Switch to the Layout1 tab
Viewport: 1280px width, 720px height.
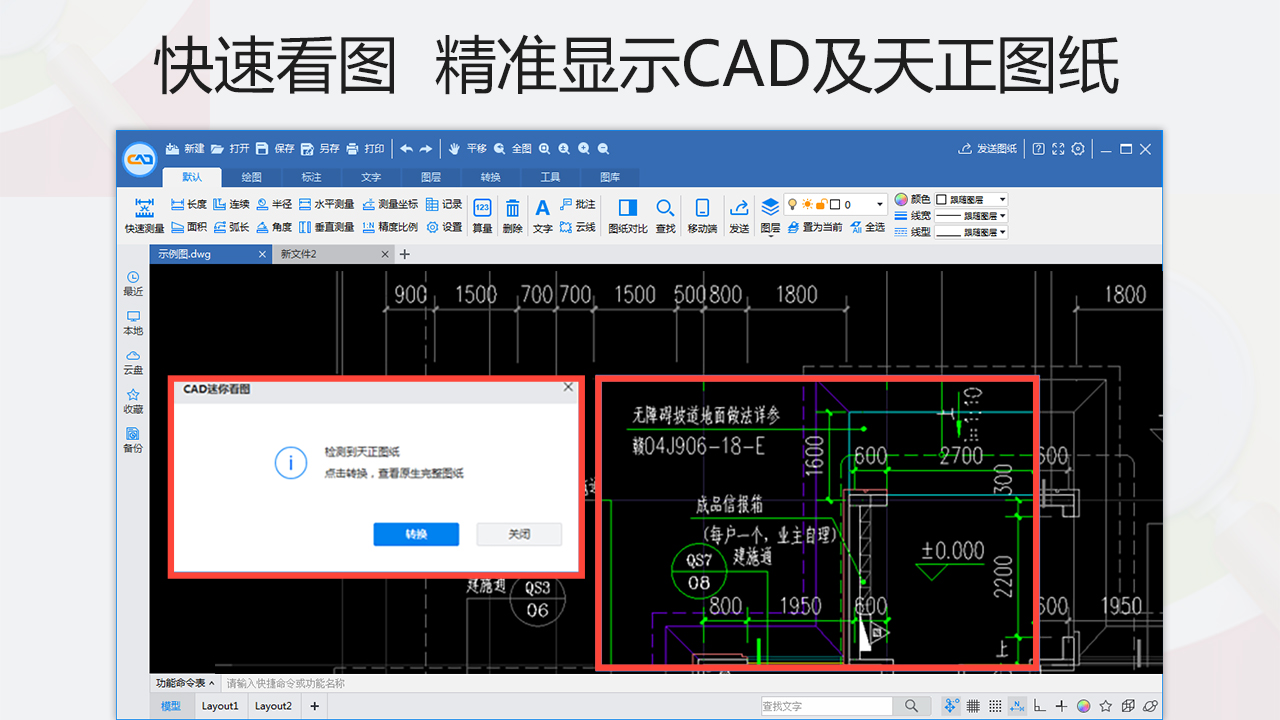pos(219,706)
